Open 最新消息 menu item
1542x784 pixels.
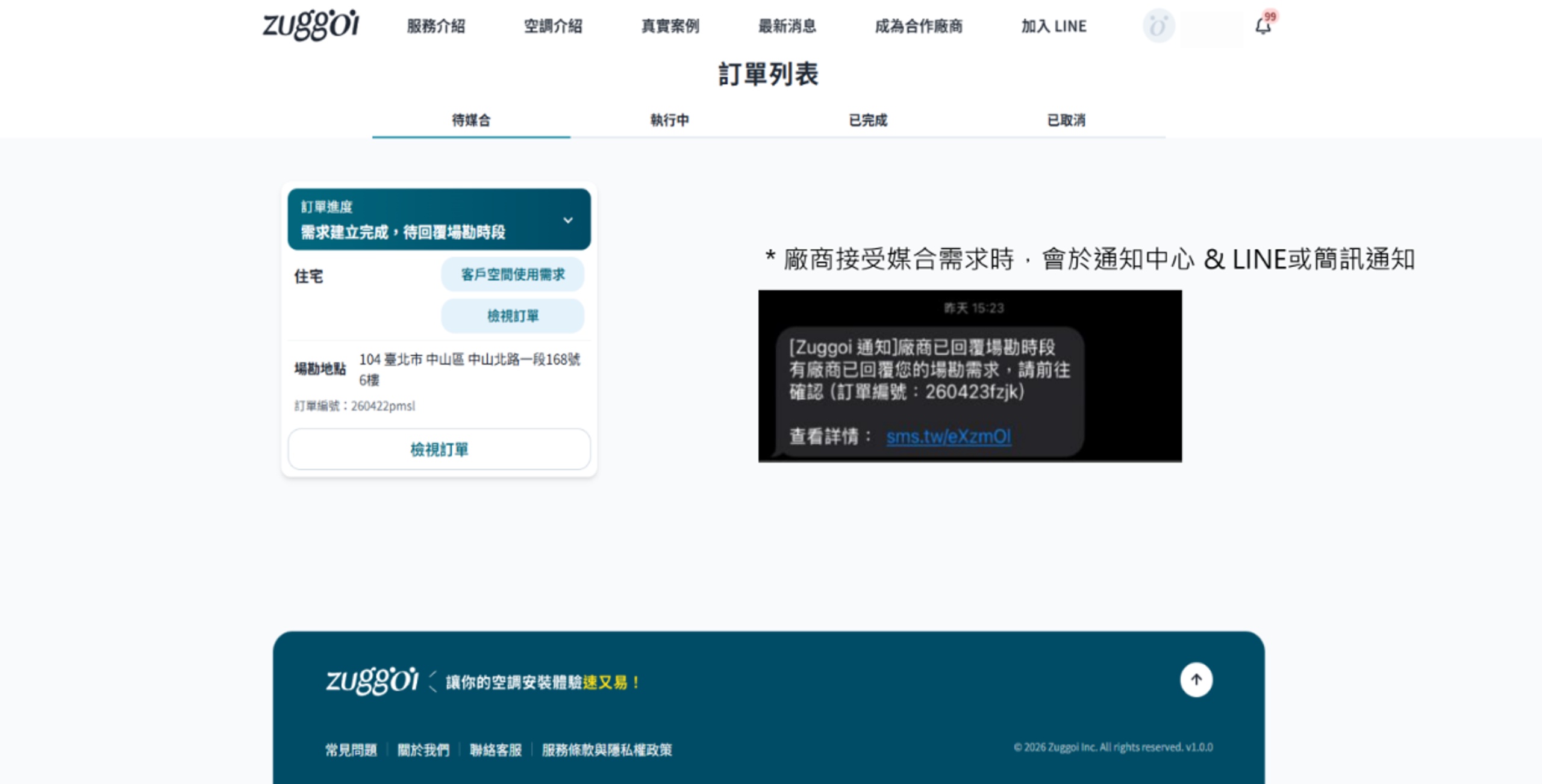tap(787, 26)
